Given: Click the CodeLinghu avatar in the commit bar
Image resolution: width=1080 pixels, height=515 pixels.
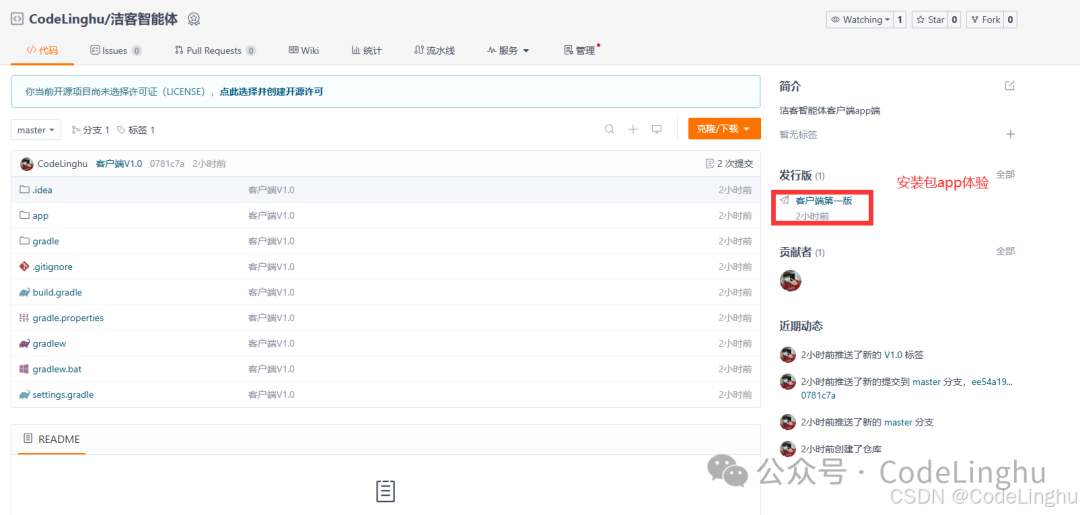Looking at the screenshot, I should click(27, 164).
